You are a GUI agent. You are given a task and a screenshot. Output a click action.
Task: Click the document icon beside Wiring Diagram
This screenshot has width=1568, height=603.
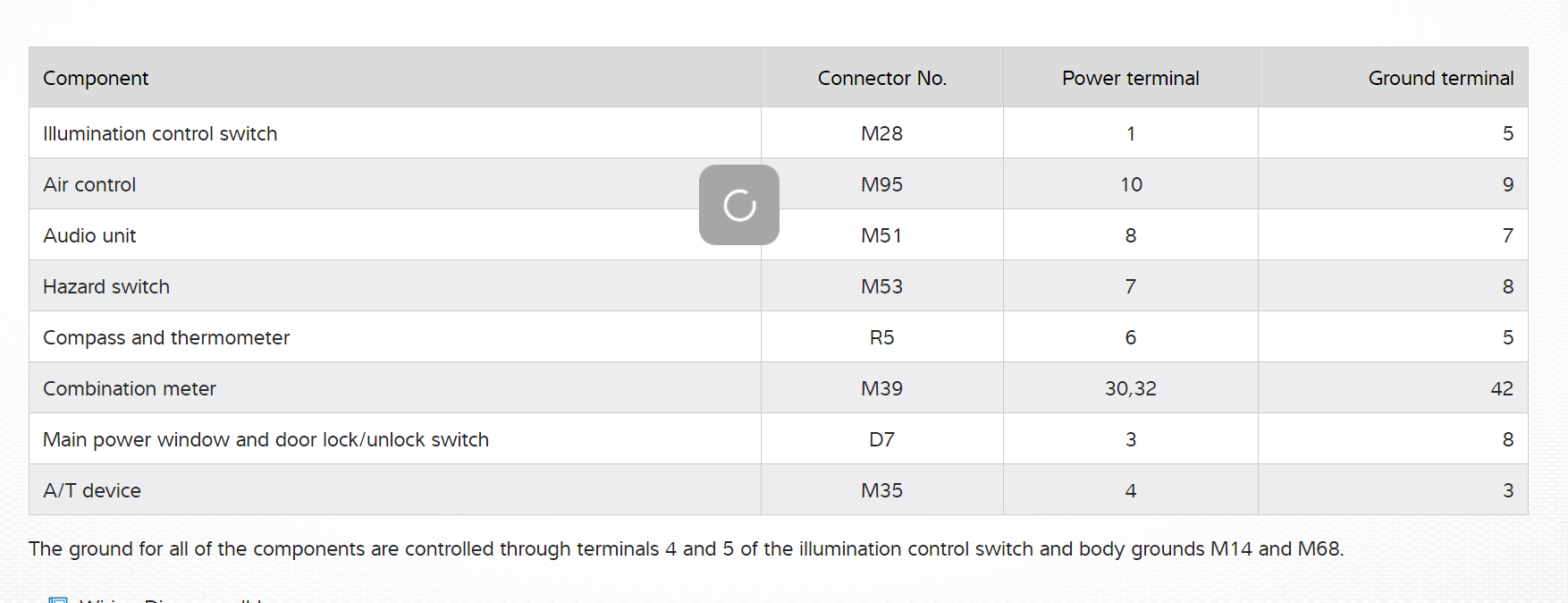pyautogui.click(x=58, y=599)
